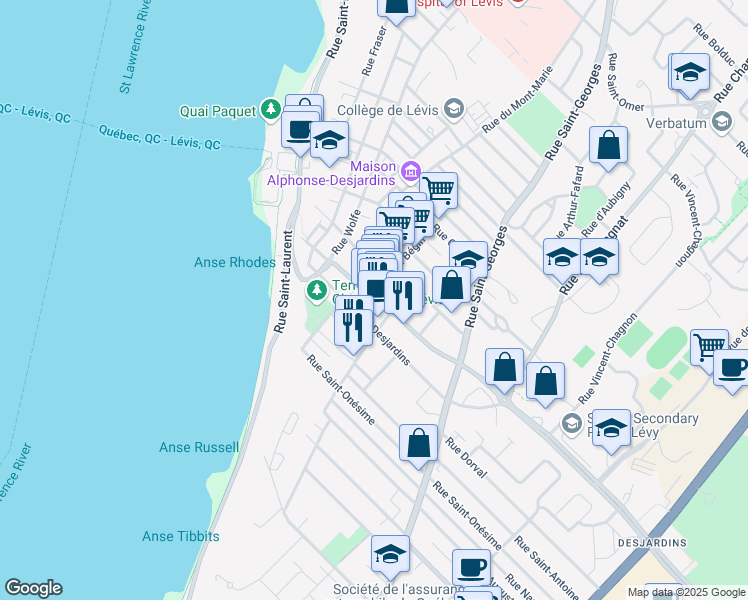Open the coffee cup marker at the right edge
Viewport: 748px width, 600px height.
[x=733, y=370]
